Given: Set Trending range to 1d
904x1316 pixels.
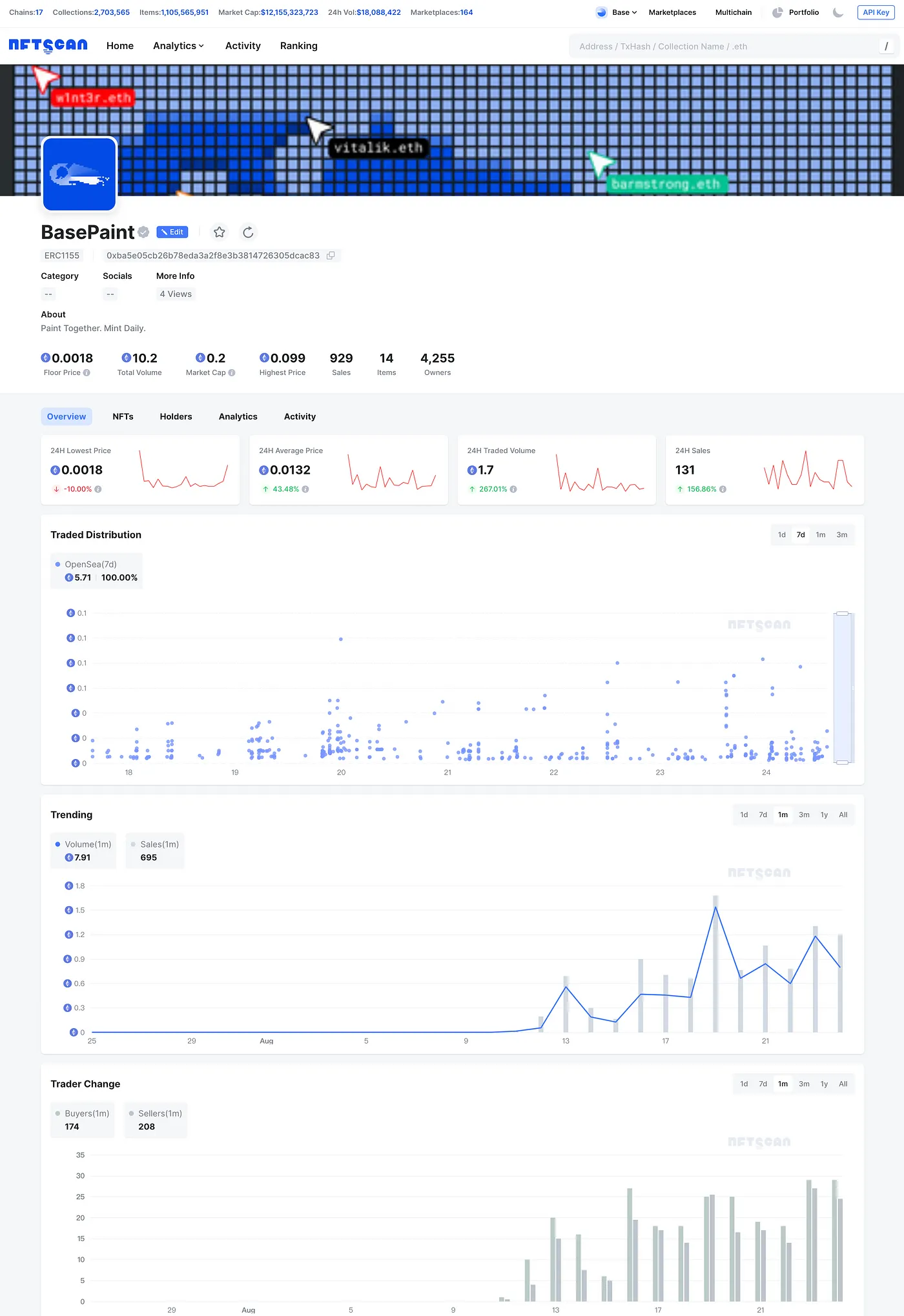Looking at the screenshot, I should (x=744, y=815).
